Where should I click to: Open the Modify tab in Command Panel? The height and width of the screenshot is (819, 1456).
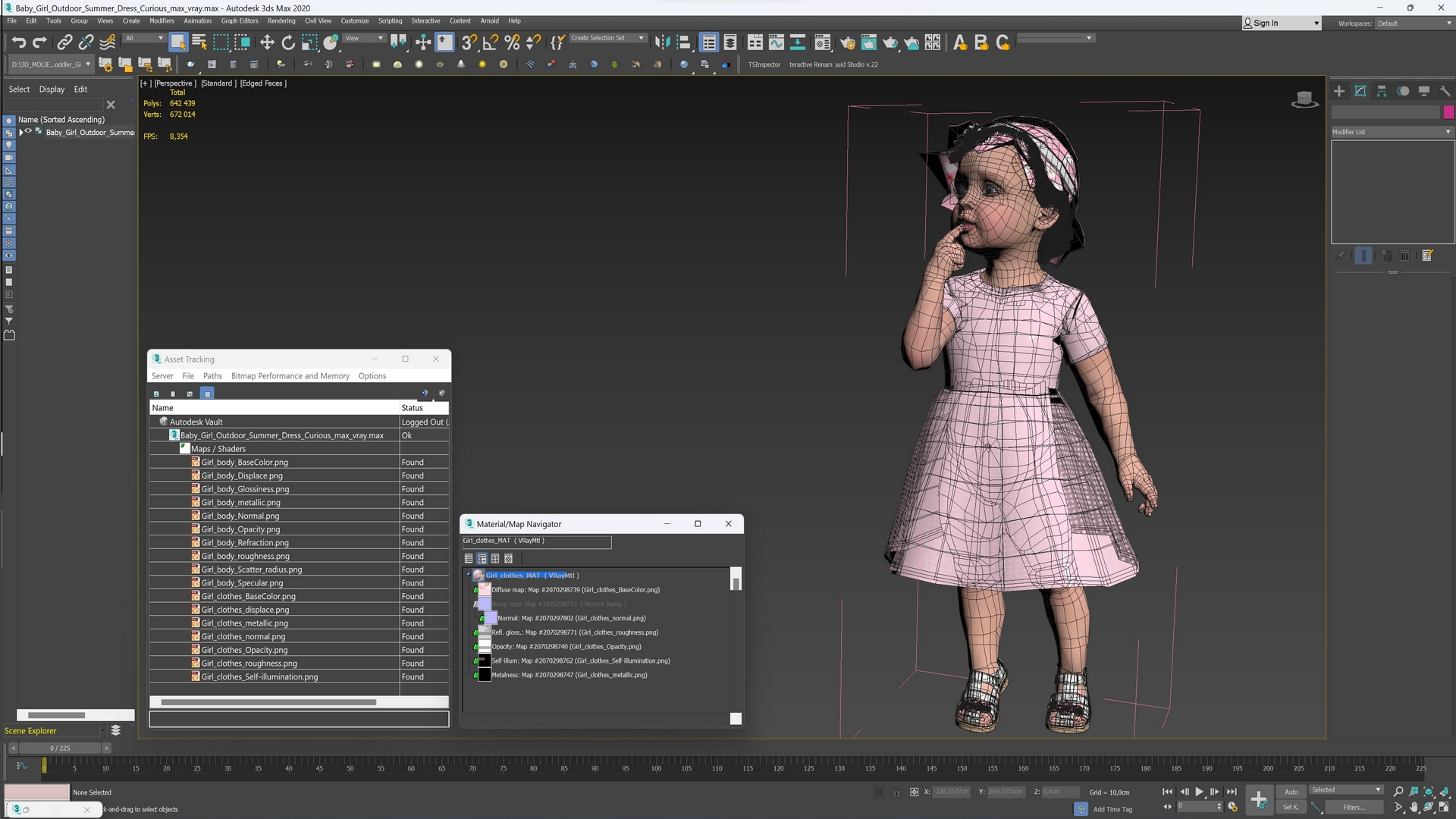1360,91
